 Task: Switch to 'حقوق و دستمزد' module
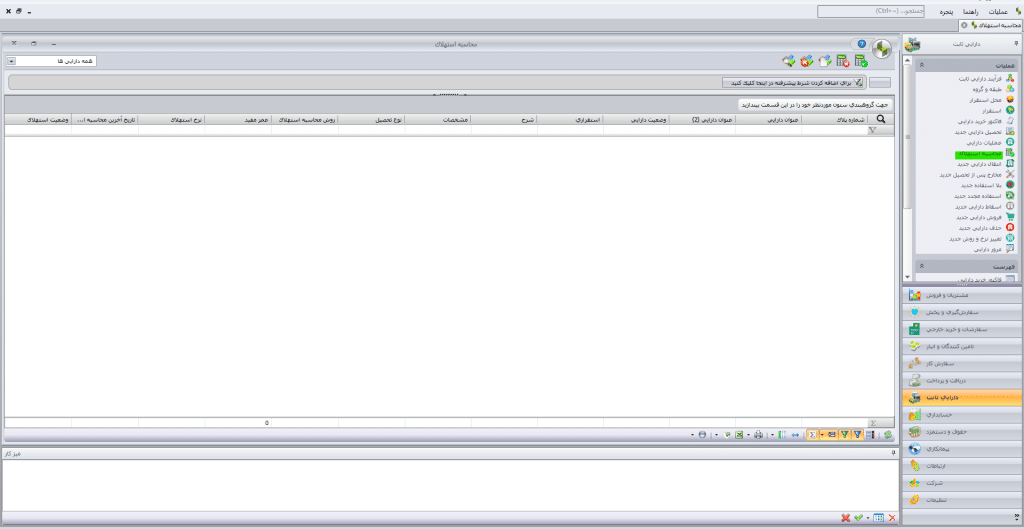pos(963,432)
